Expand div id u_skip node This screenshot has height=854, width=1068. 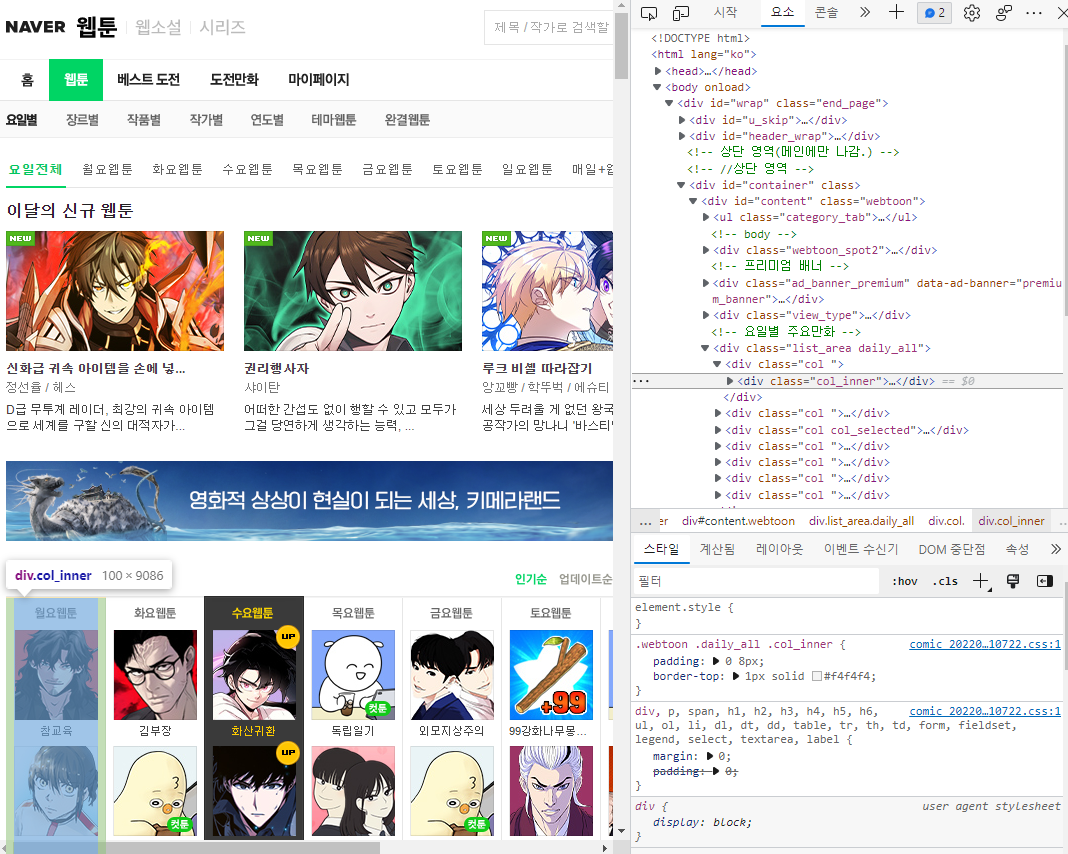tap(682, 120)
